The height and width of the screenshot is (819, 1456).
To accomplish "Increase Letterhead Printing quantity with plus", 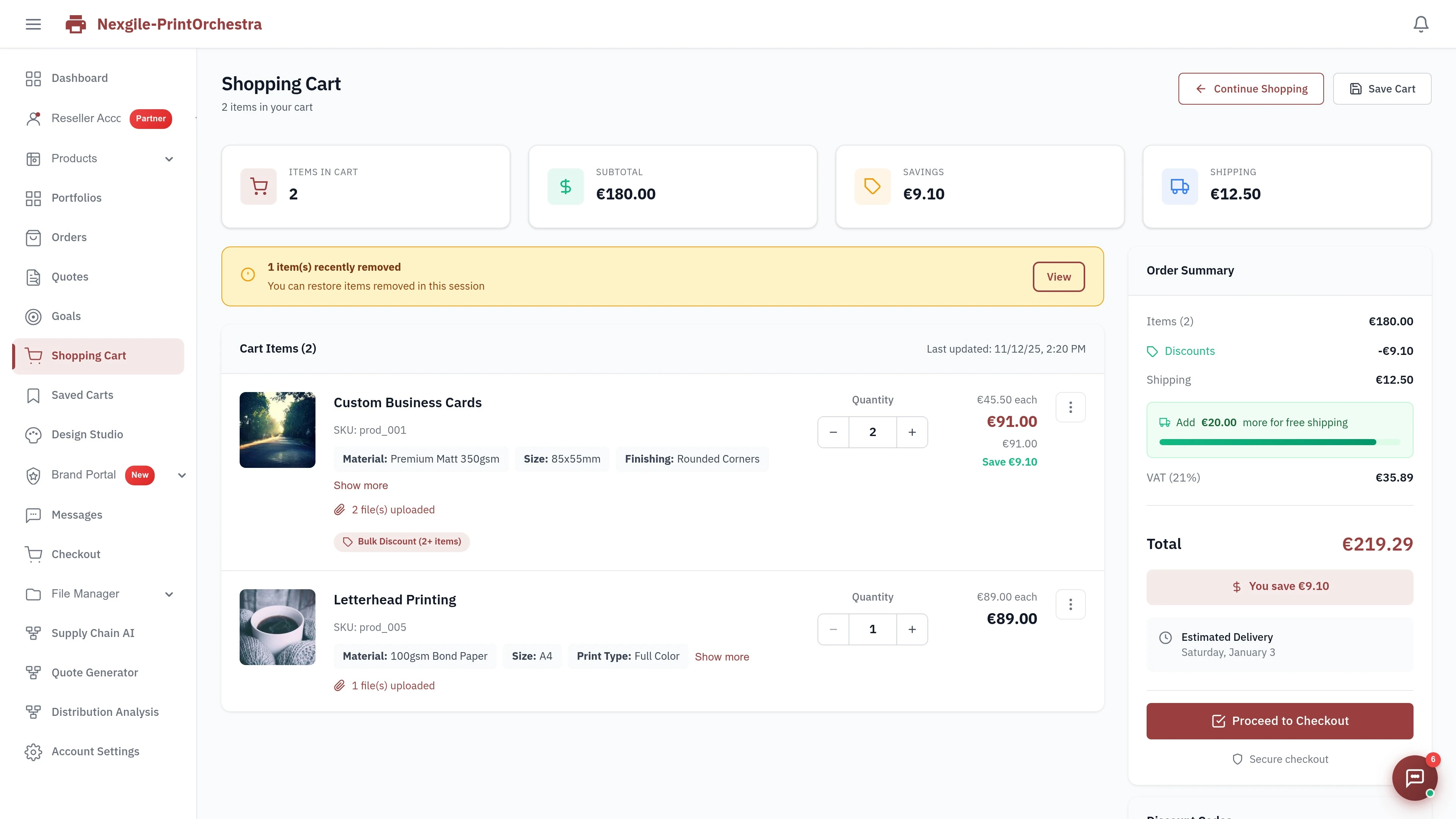I will pyautogui.click(x=912, y=629).
